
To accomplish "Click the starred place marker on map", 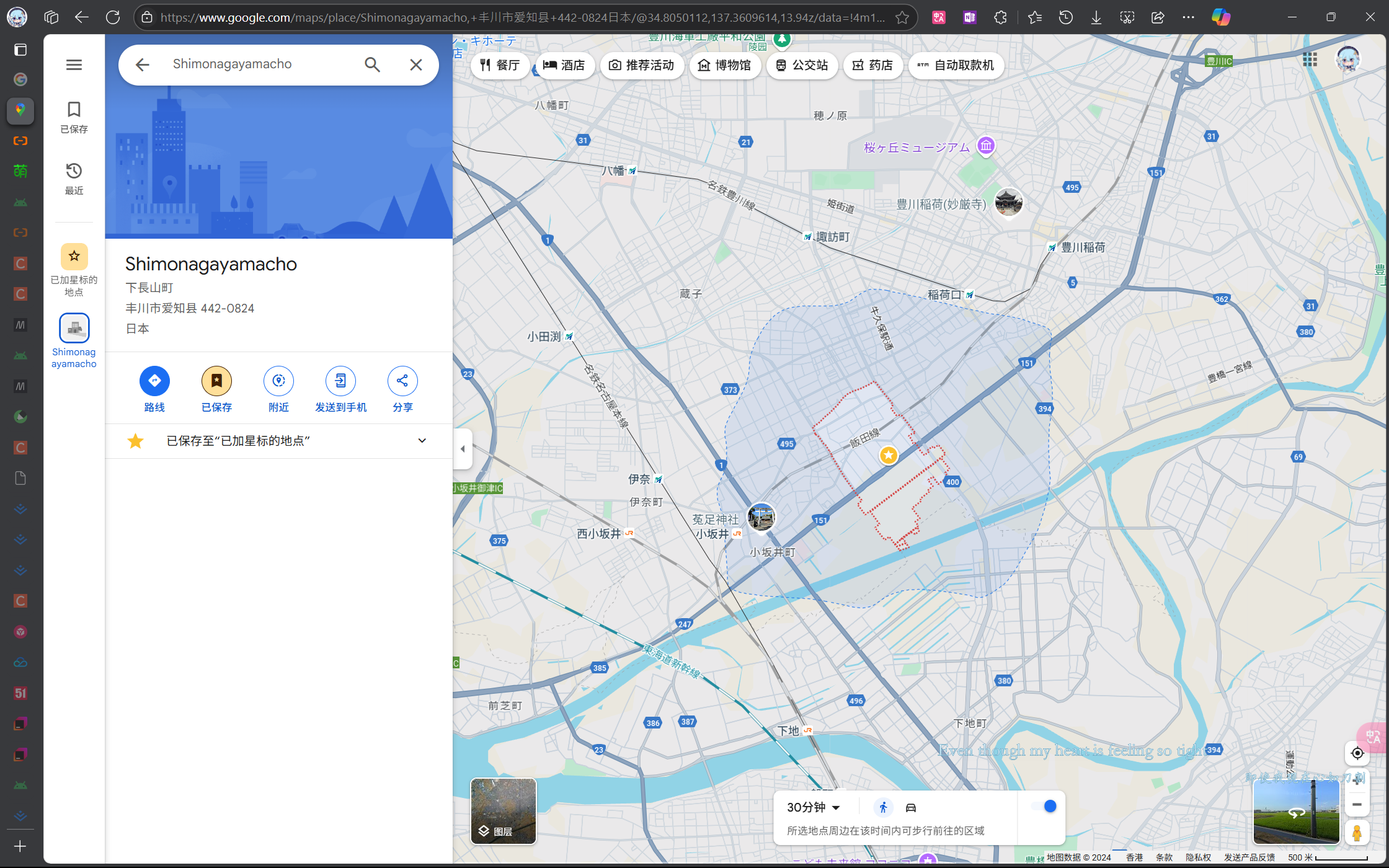I will click(x=889, y=455).
